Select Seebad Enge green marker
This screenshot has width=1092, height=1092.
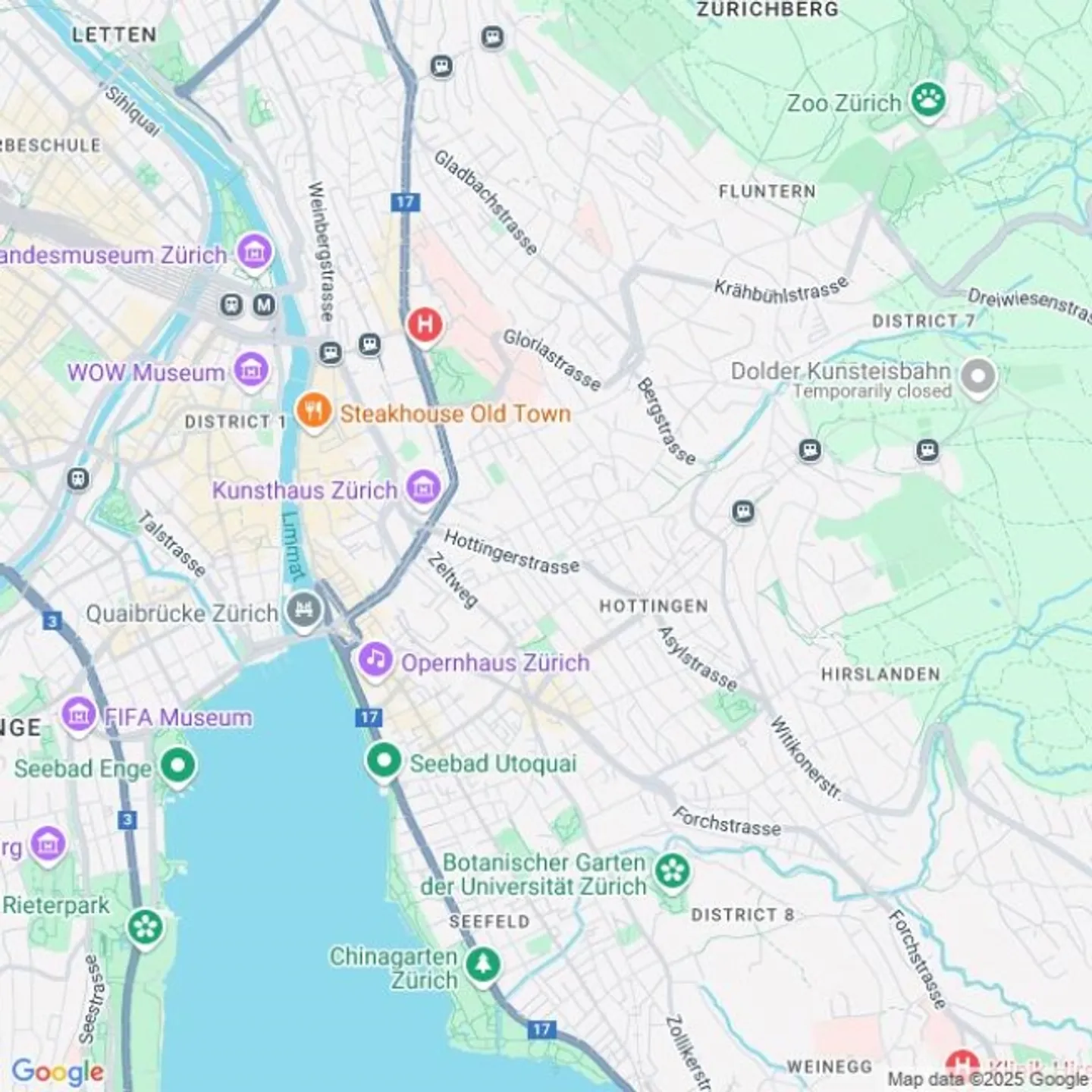coord(177,767)
